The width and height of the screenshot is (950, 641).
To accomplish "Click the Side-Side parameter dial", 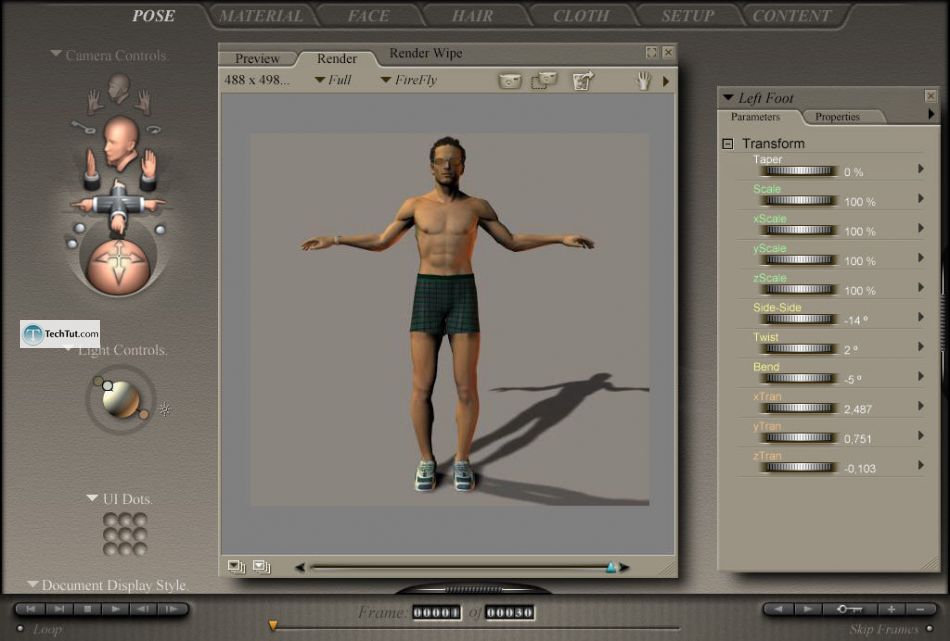I will tap(799, 319).
